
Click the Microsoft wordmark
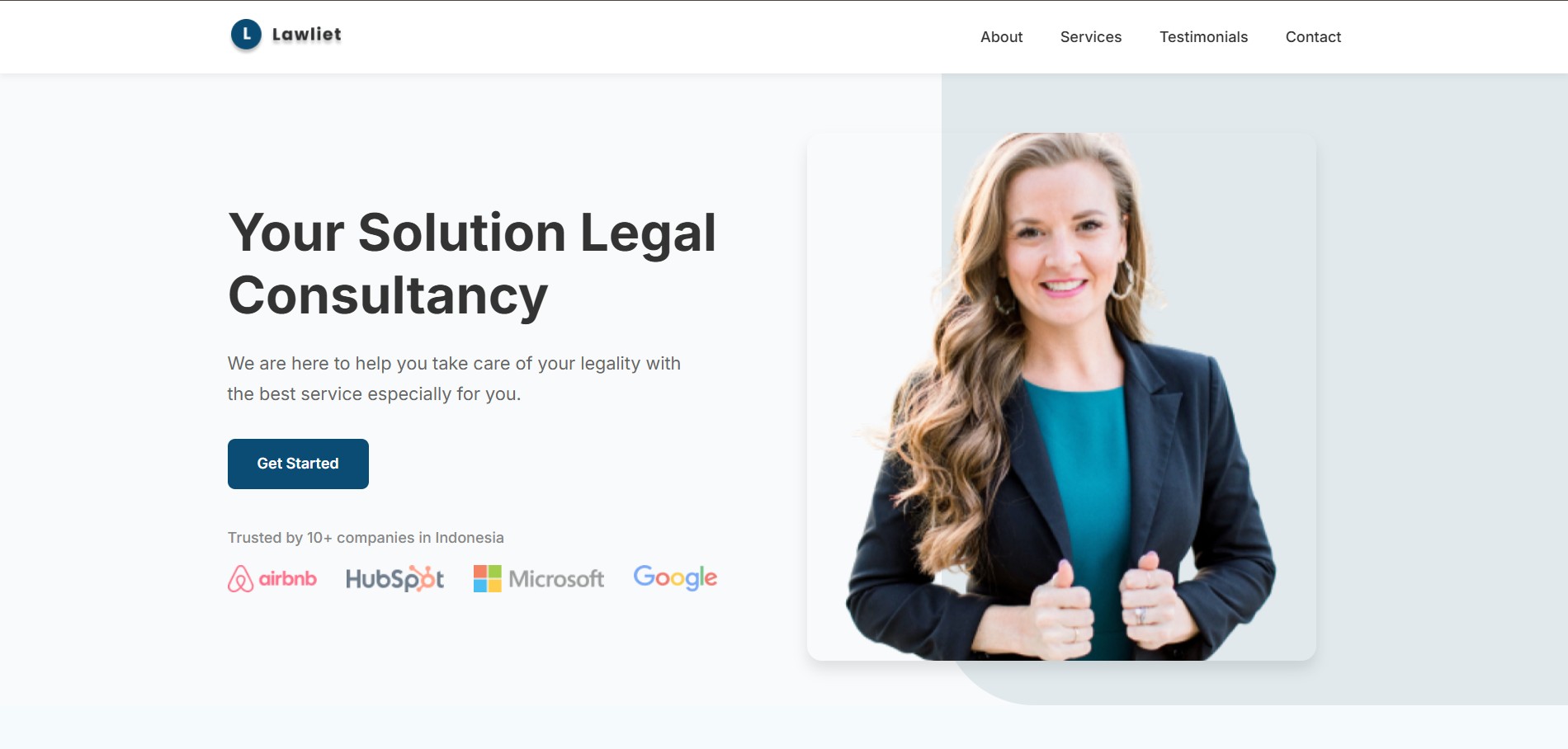[556, 579]
